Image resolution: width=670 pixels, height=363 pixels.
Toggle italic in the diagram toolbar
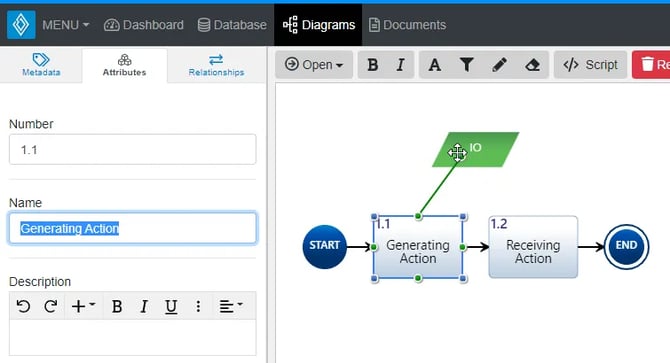pos(400,65)
